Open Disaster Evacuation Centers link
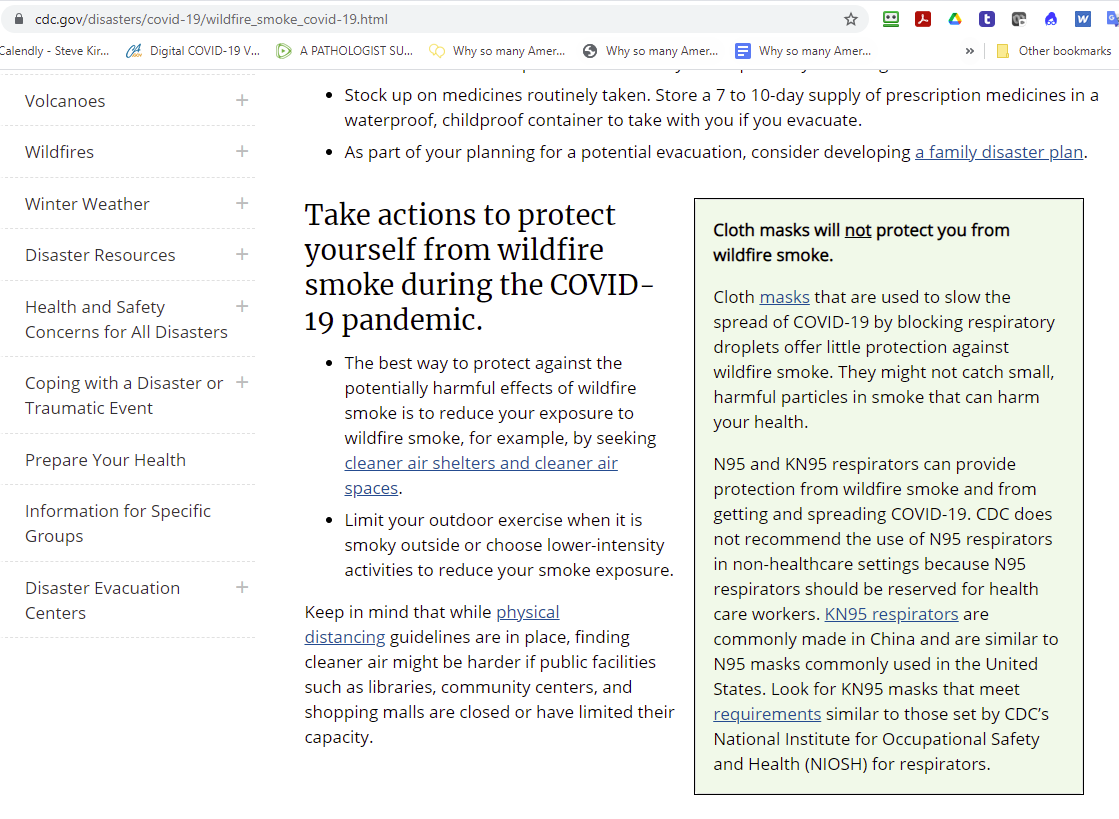Screen dimensions: 1119x819 click(x=103, y=601)
